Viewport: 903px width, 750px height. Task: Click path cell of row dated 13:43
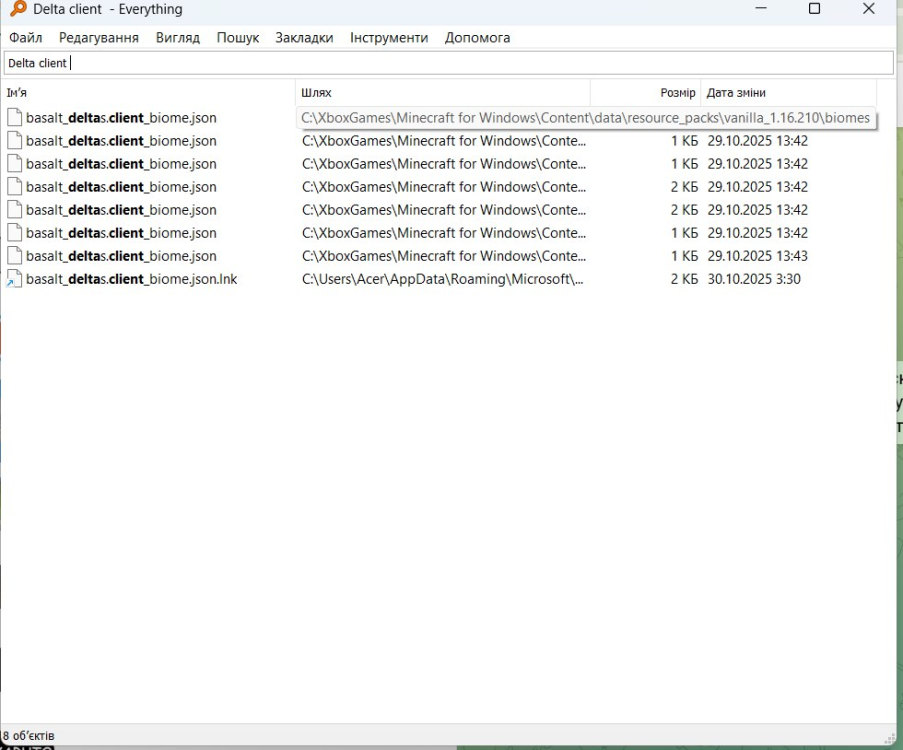(x=443, y=256)
